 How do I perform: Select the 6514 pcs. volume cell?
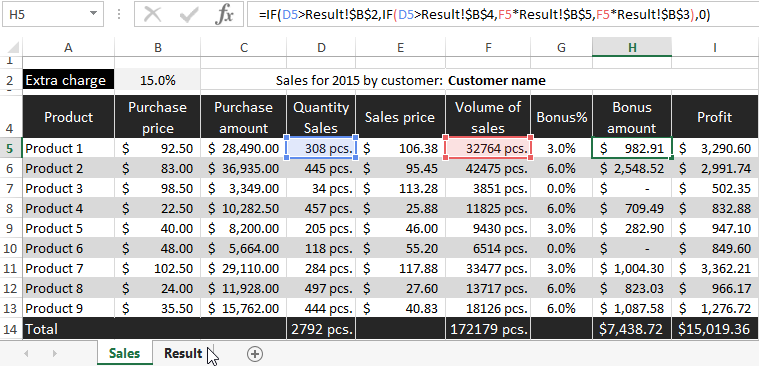pos(488,248)
